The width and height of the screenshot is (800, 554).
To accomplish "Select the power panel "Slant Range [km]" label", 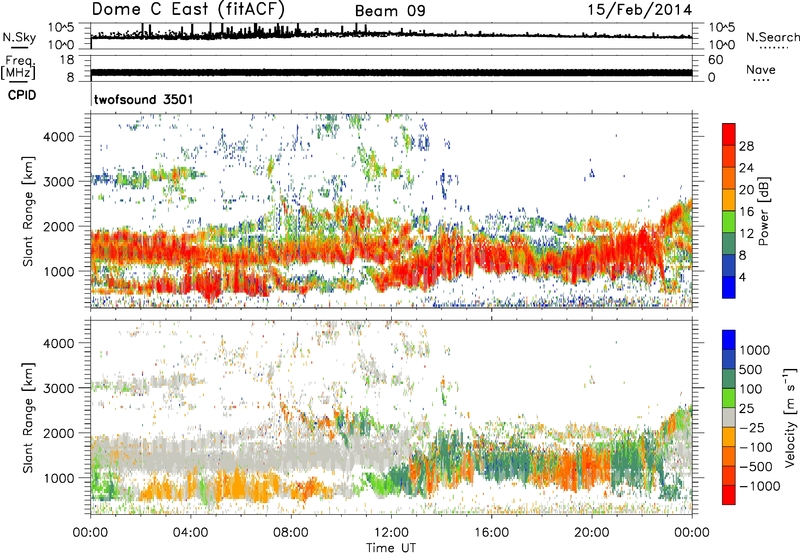I will [x=28, y=211].
